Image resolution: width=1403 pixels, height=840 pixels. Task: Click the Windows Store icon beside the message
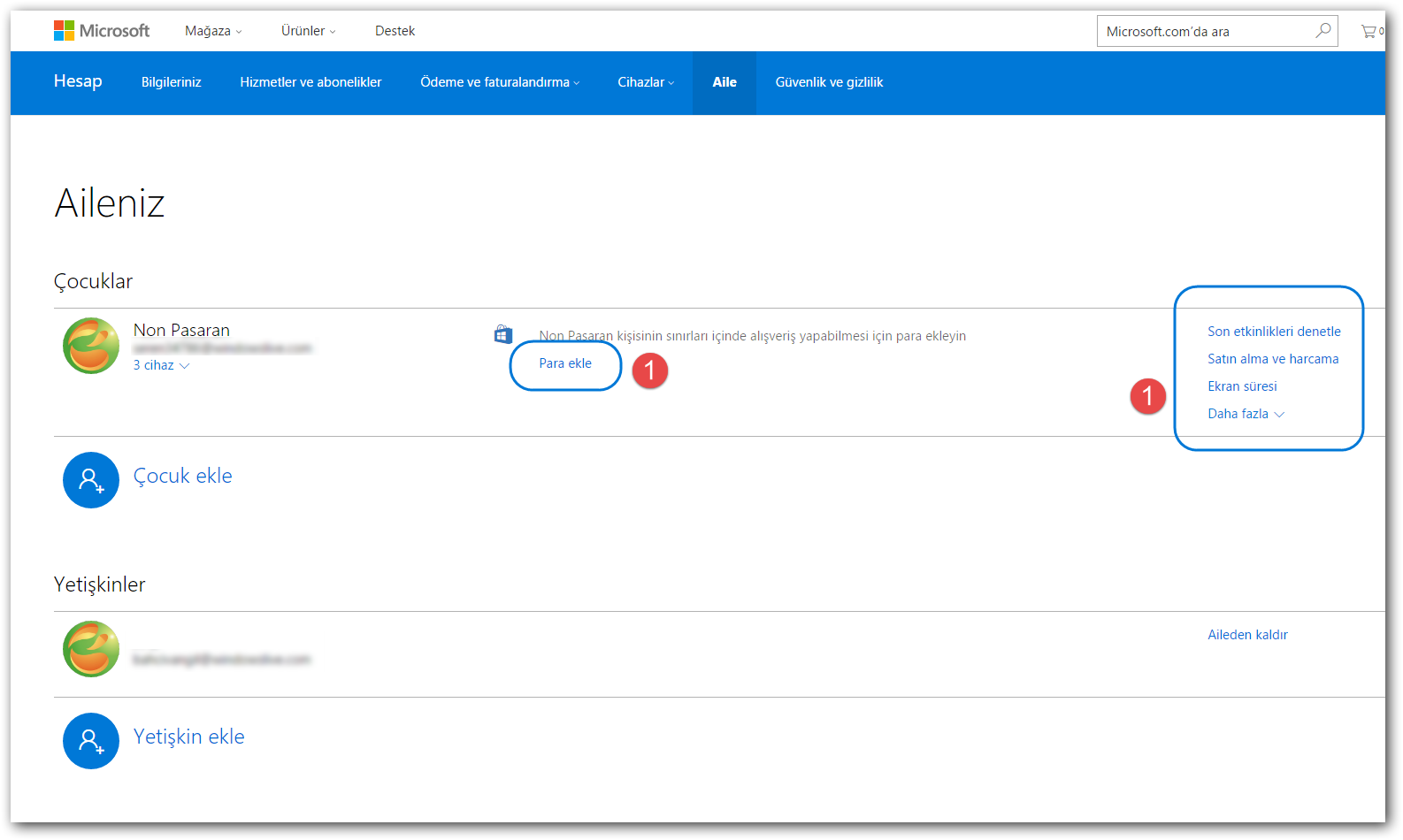(x=503, y=334)
